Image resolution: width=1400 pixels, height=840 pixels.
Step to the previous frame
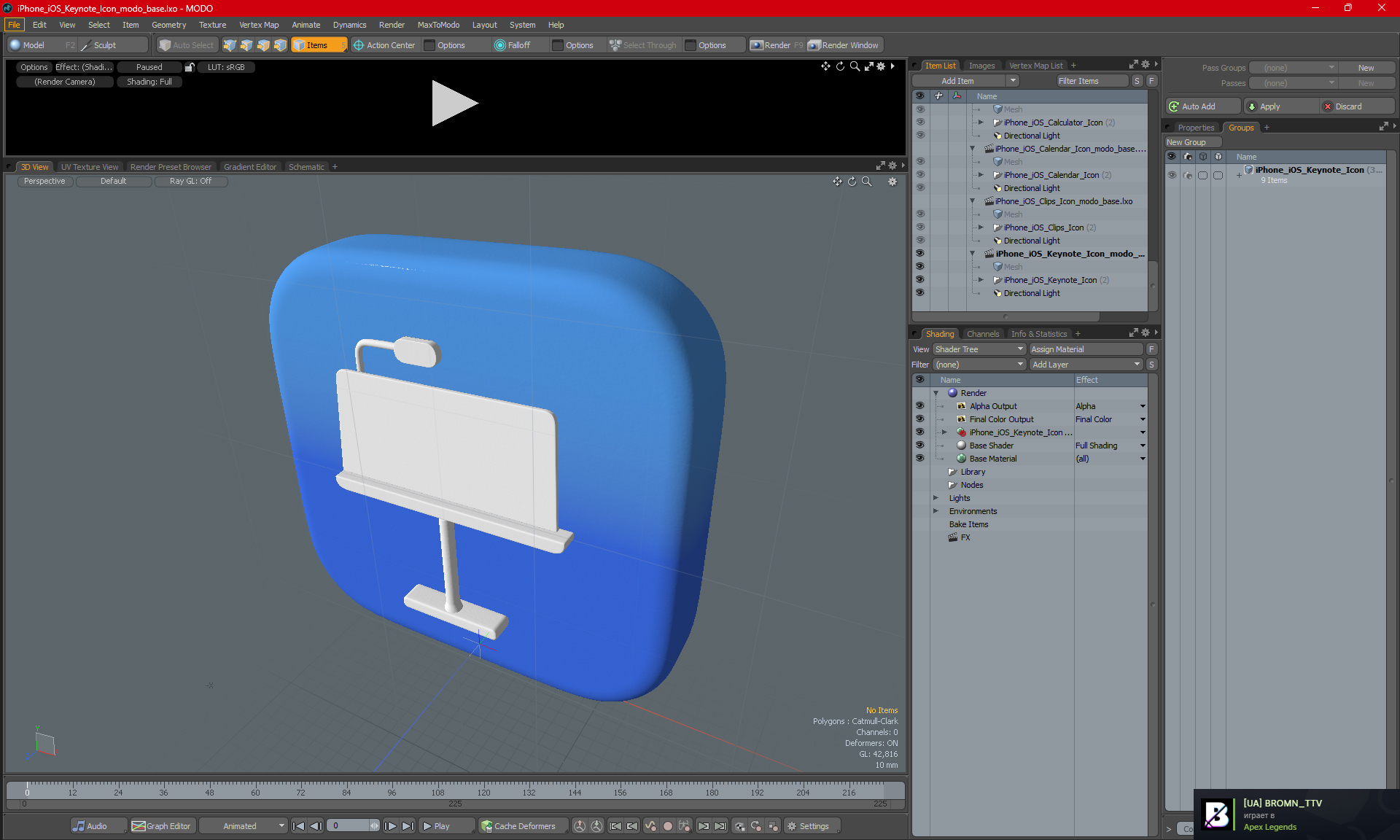(x=316, y=826)
